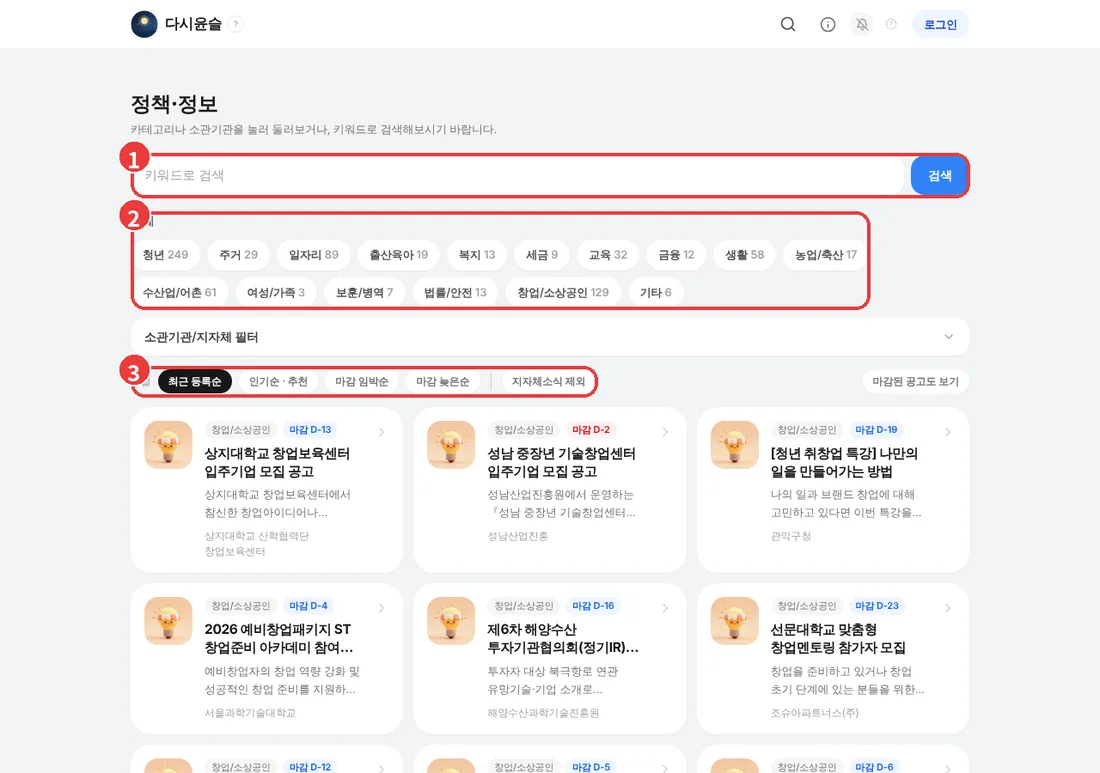Screen dimensions: 1100x773
Task: Click lightbulb thumbnail of 상지대학교 창업보육센터 card
Action: (x=168, y=445)
